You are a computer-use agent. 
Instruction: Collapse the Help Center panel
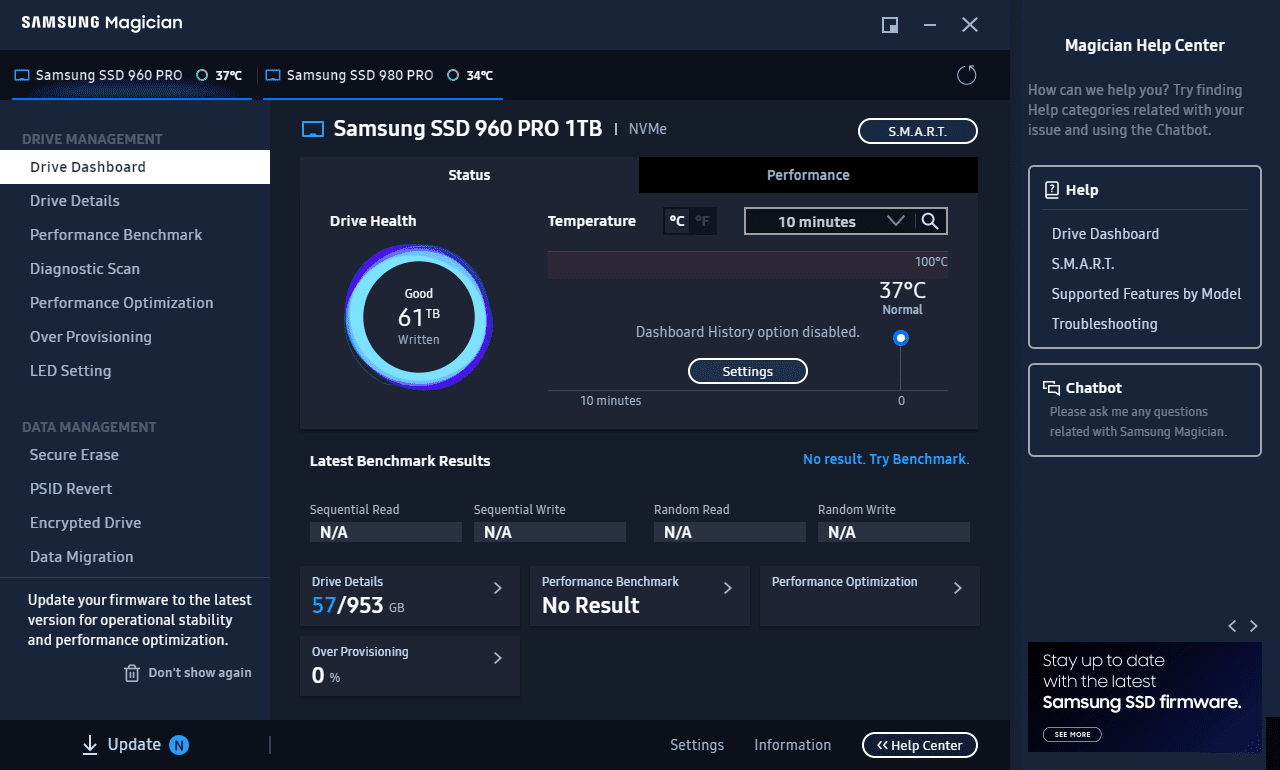(x=919, y=745)
